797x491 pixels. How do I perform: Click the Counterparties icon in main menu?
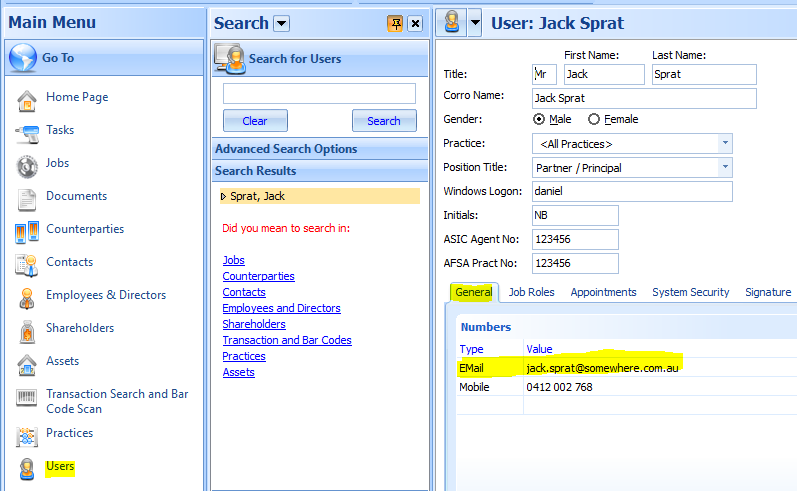(x=27, y=230)
